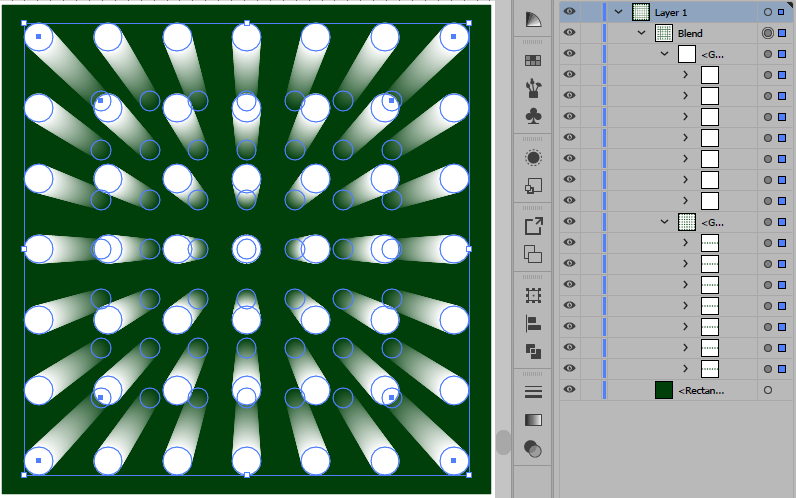This screenshot has height=498, width=796.
Task: Select the Layer 1 row name
Action: pos(671,13)
